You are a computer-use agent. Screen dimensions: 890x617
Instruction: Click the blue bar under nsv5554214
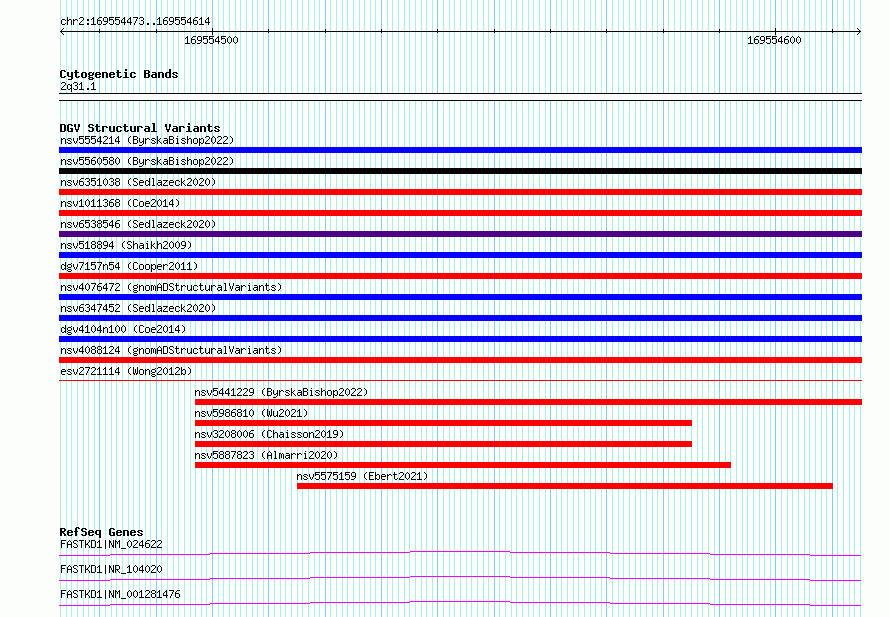click(x=460, y=150)
